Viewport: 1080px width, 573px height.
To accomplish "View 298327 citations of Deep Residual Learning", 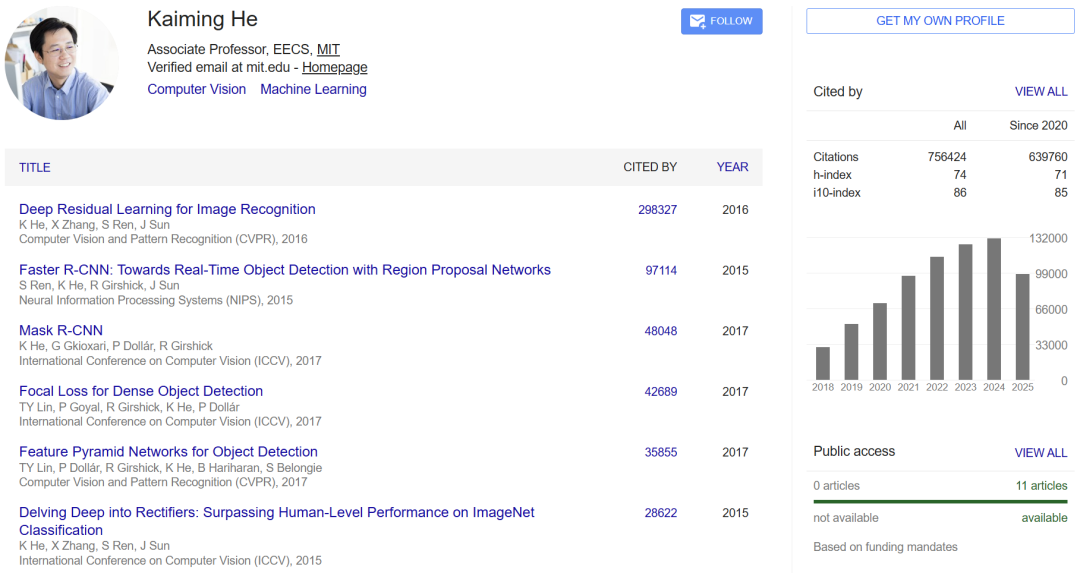I will [657, 210].
